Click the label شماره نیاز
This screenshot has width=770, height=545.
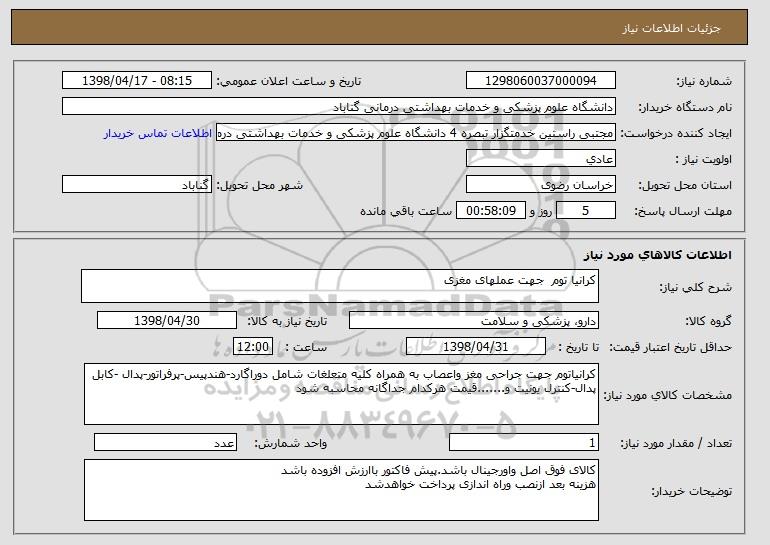[x=704, y=81]
